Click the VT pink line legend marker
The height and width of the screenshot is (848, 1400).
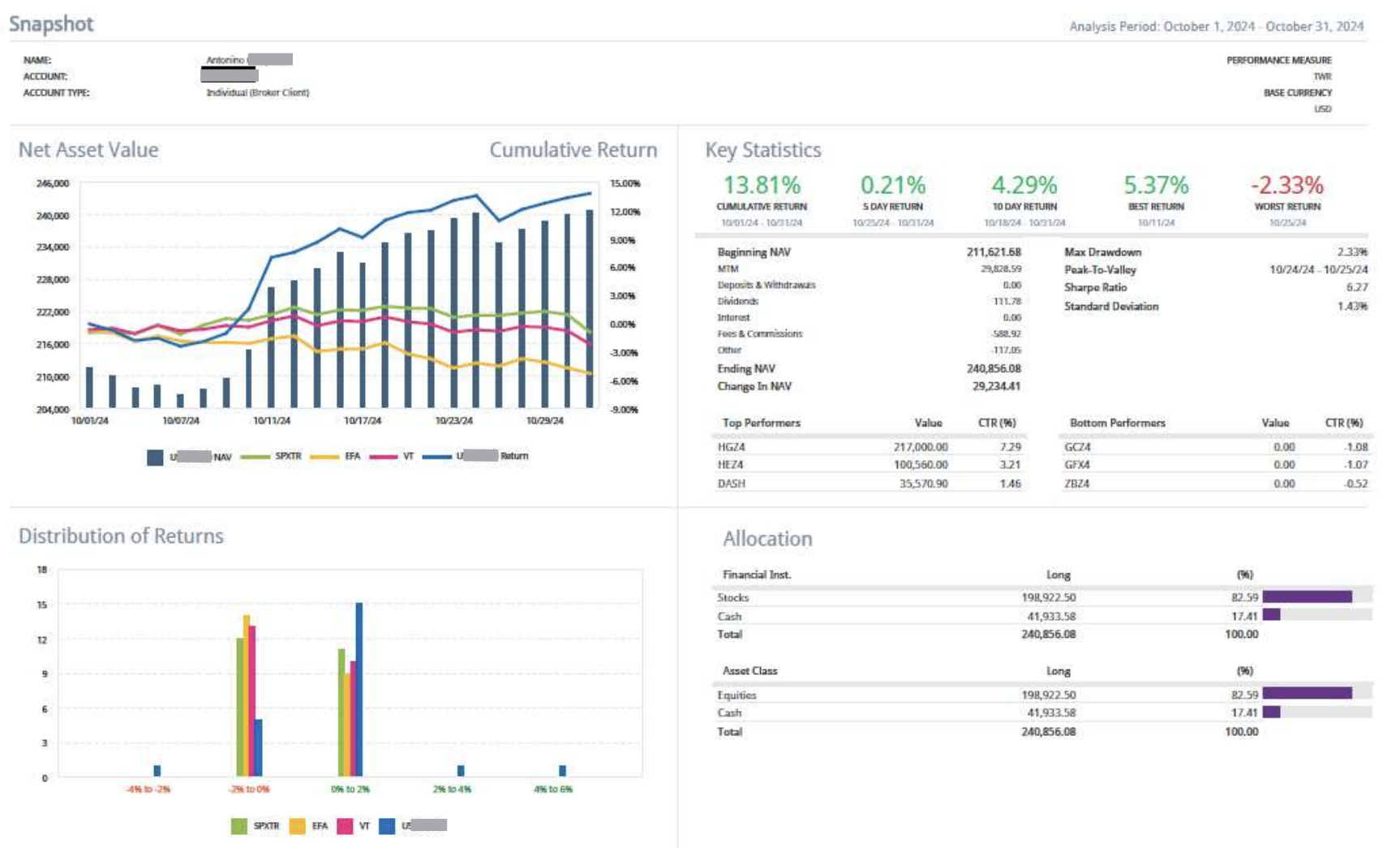(x=383, y=457)
